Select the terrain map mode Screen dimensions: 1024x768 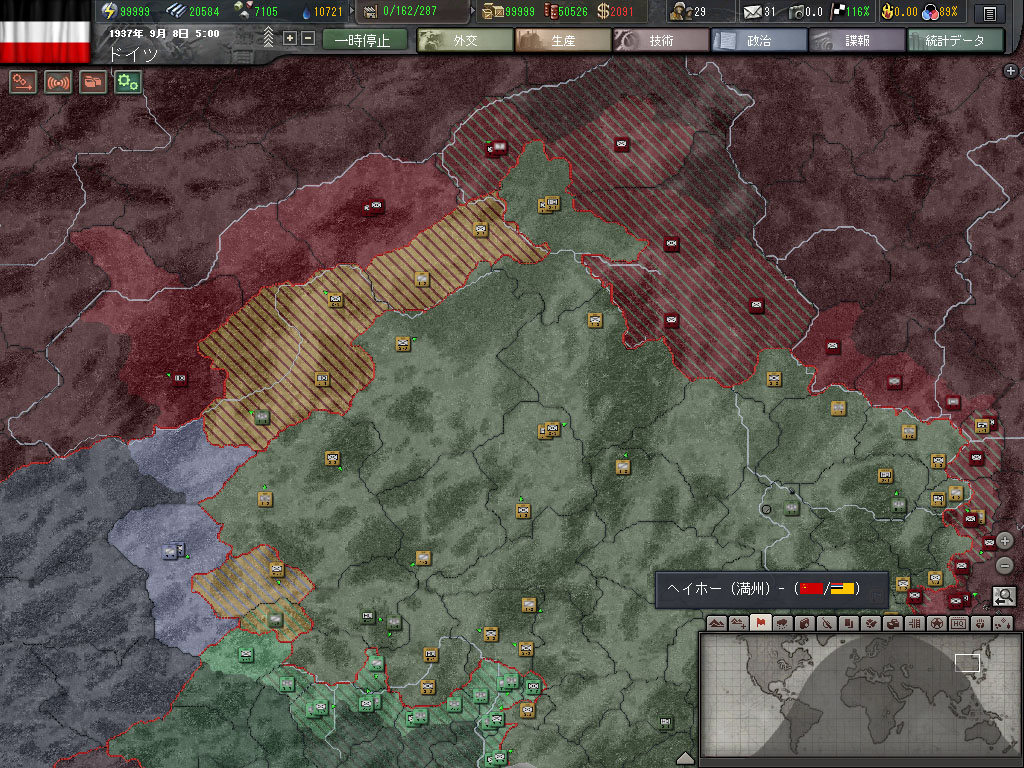tap(716, 624)
